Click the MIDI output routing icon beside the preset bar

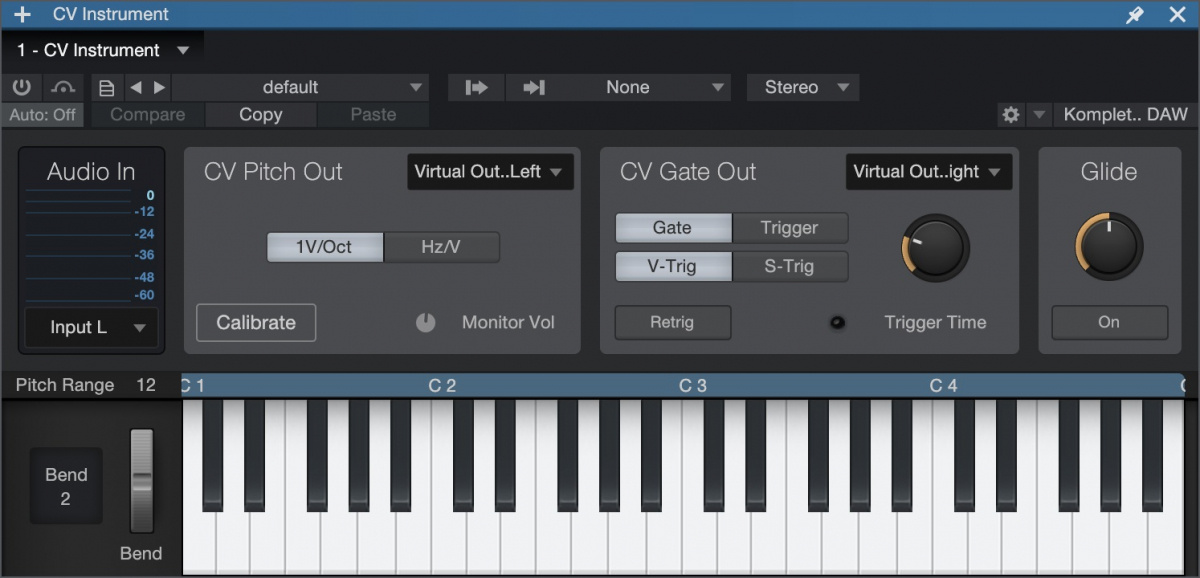click(x=476, y=87)
